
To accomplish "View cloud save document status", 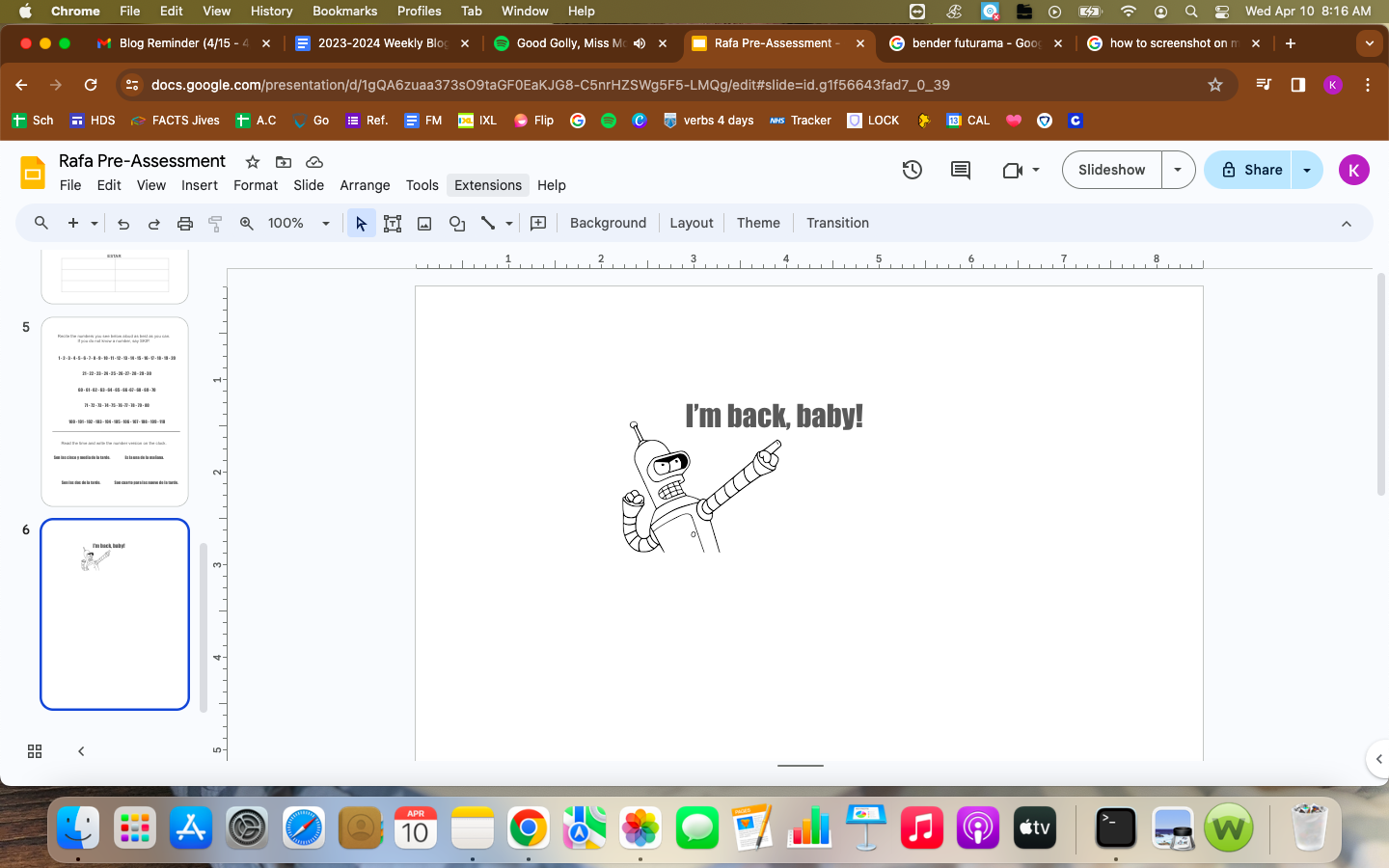I will 314,161.
